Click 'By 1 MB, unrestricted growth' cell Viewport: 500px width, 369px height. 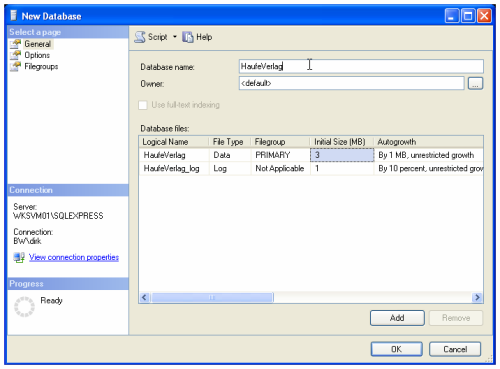click(429, 155)
